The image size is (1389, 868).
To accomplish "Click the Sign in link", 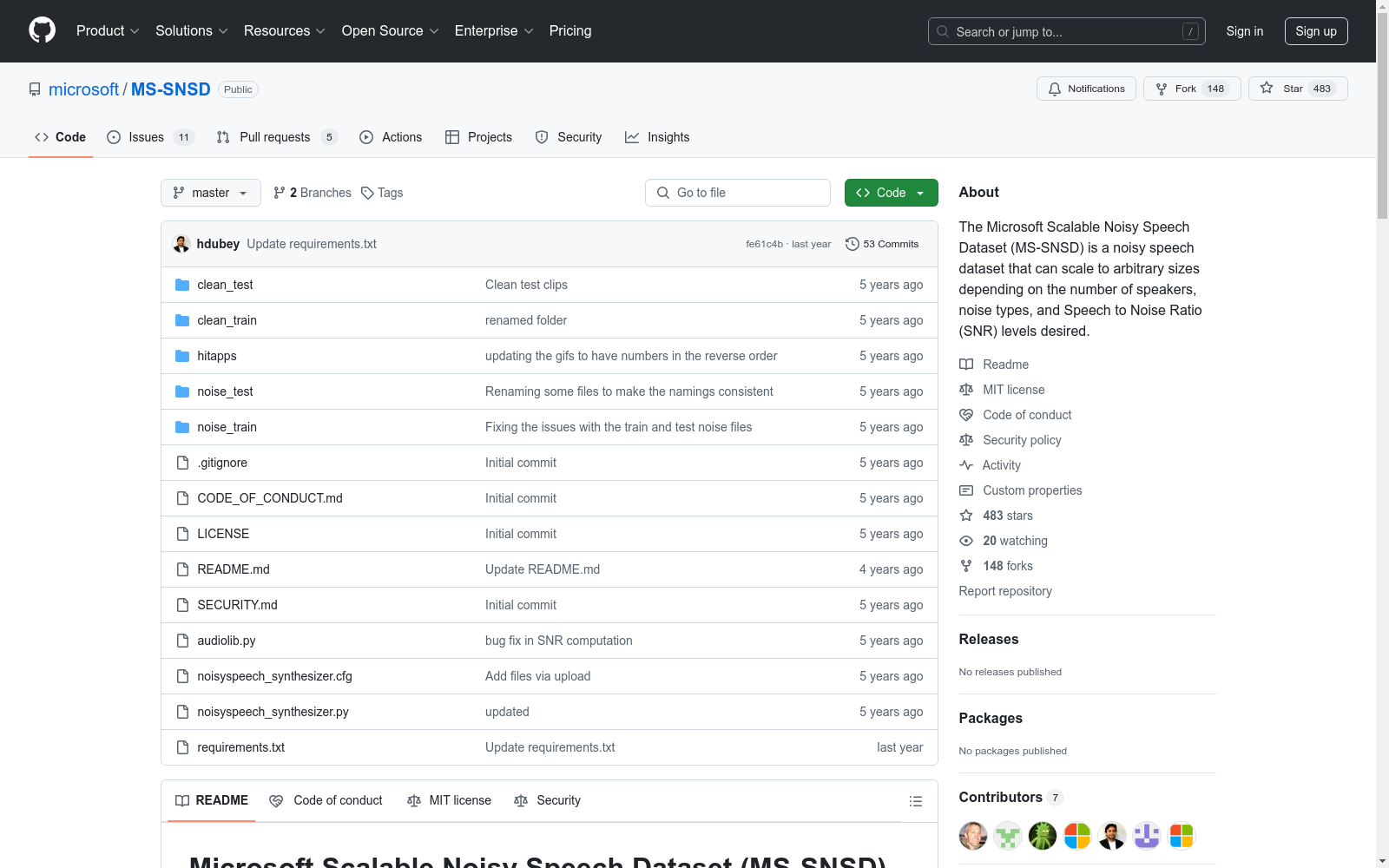I will click(1245, 31).
